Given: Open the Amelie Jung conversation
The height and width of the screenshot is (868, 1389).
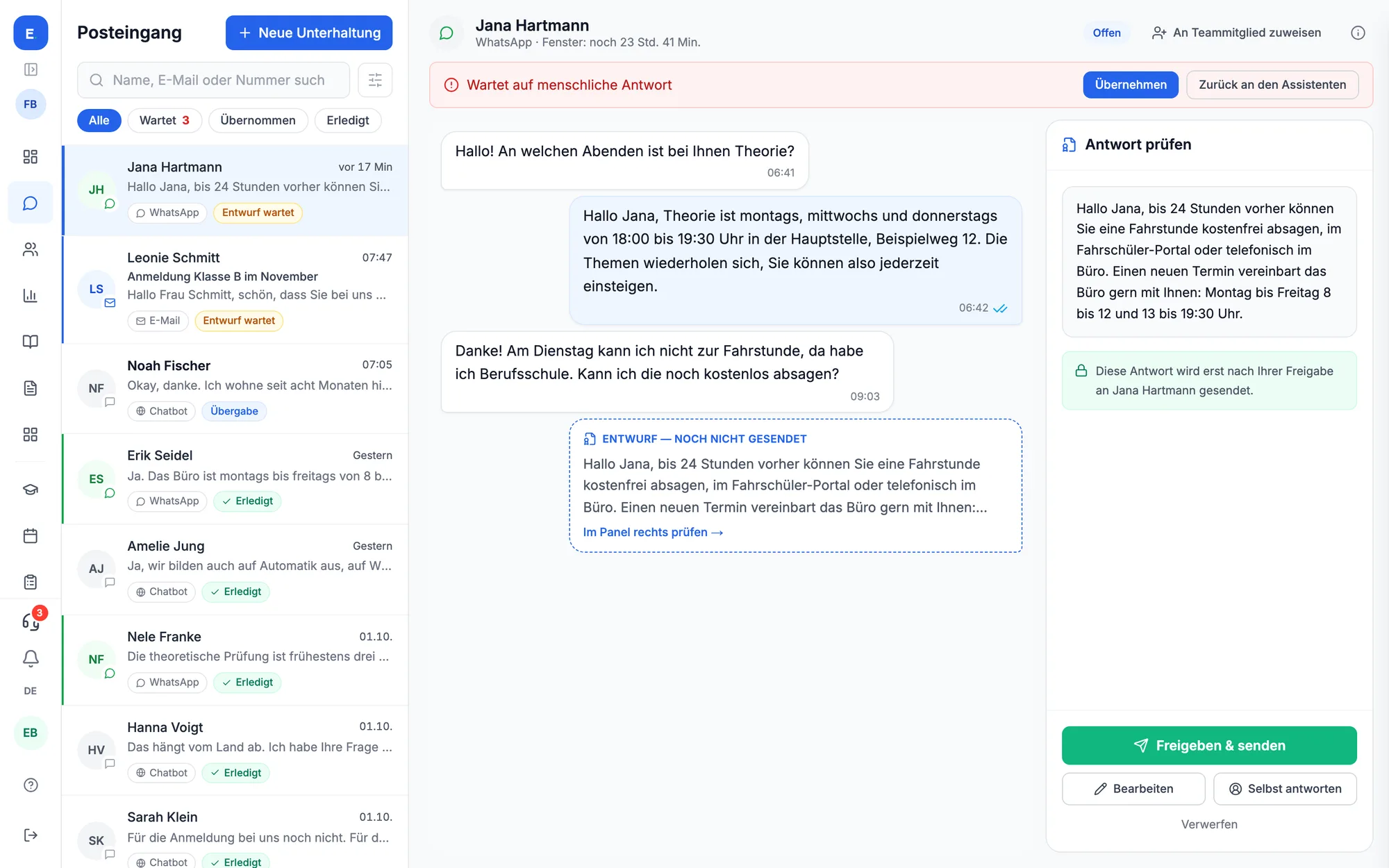Looking at the screenshot, I should 235,569.
